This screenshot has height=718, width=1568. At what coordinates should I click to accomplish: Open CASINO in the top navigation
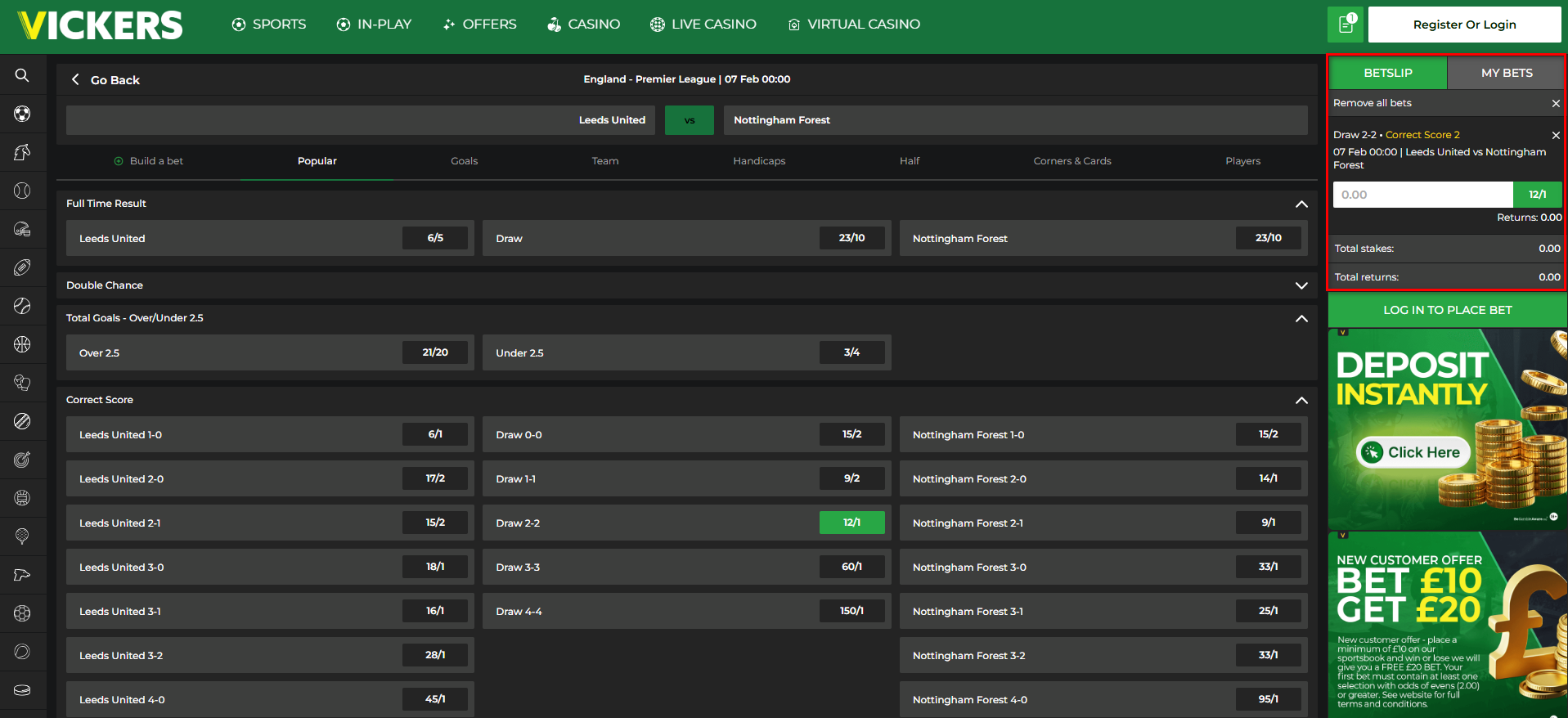pos(583,25)
